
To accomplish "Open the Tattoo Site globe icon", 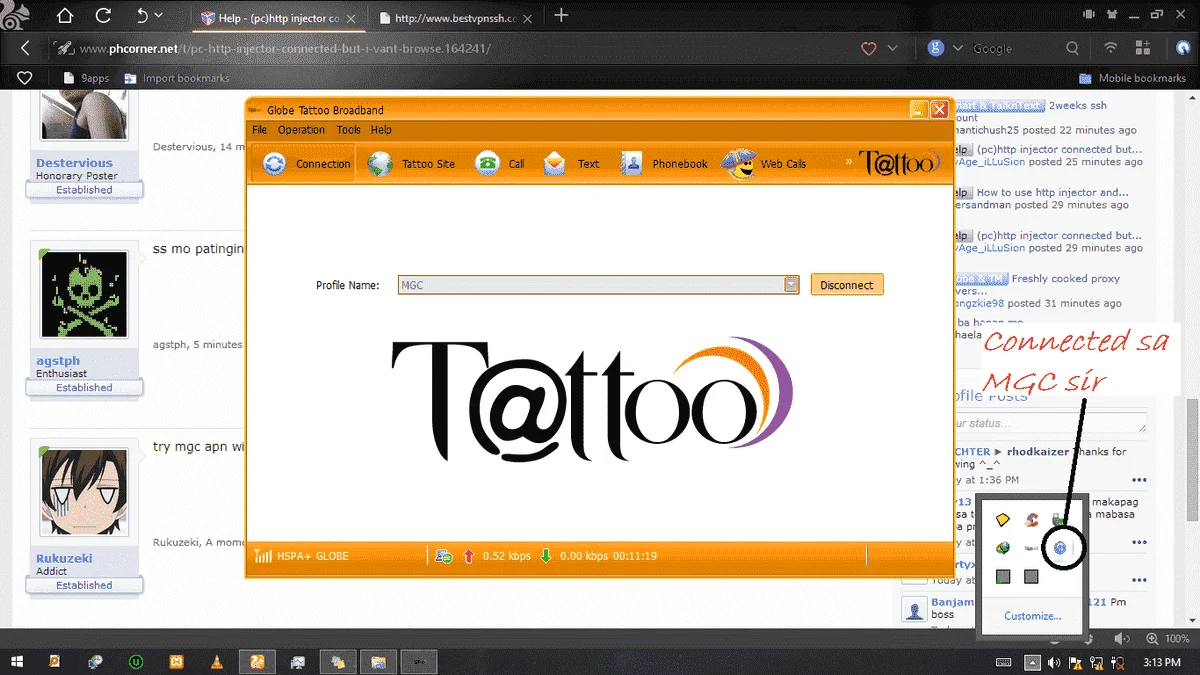I will pyautogui.click(x=380, y=163).
